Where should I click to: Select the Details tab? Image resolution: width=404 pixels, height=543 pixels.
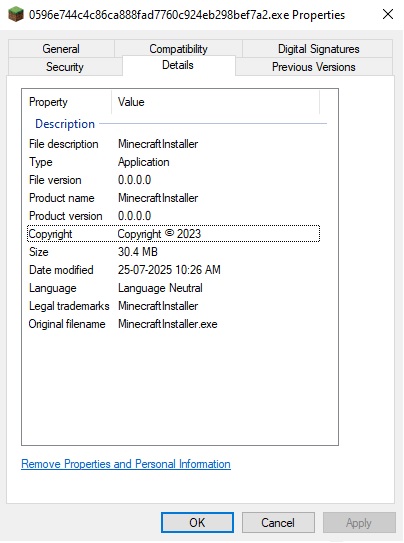point(178,65)
